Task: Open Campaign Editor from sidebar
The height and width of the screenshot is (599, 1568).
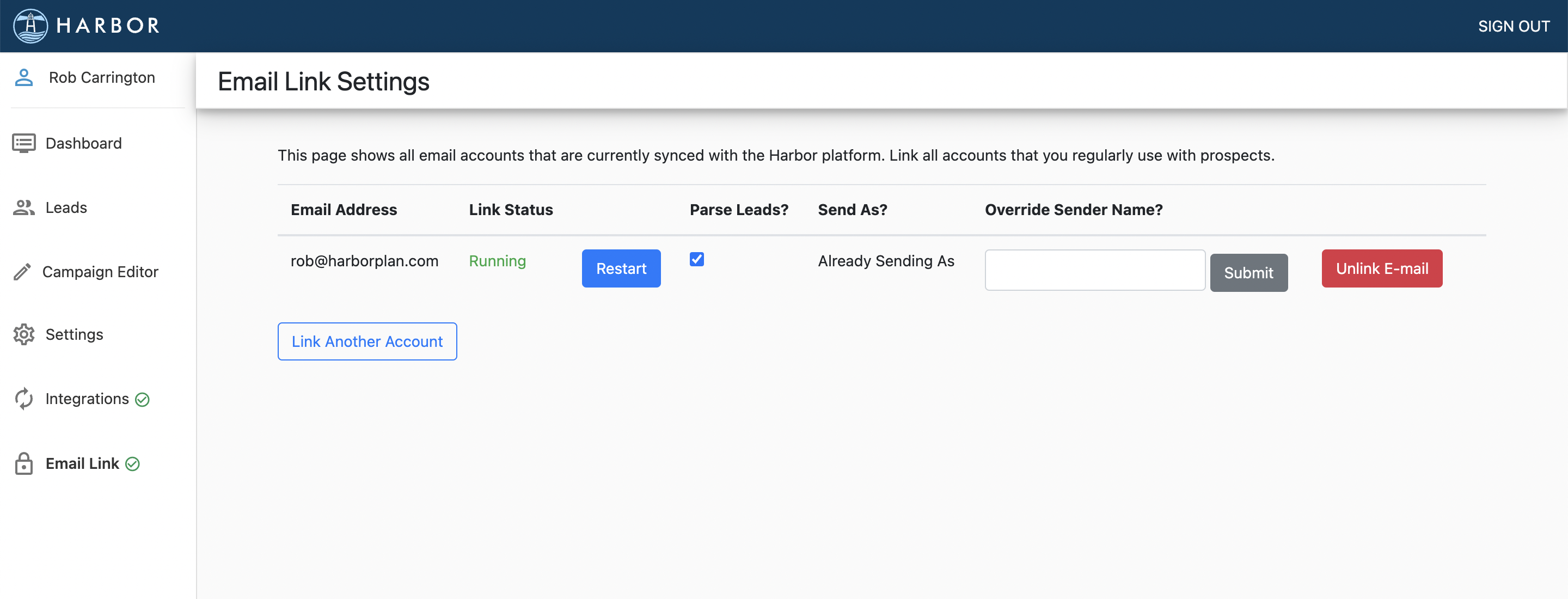Action: coord(100,272)
